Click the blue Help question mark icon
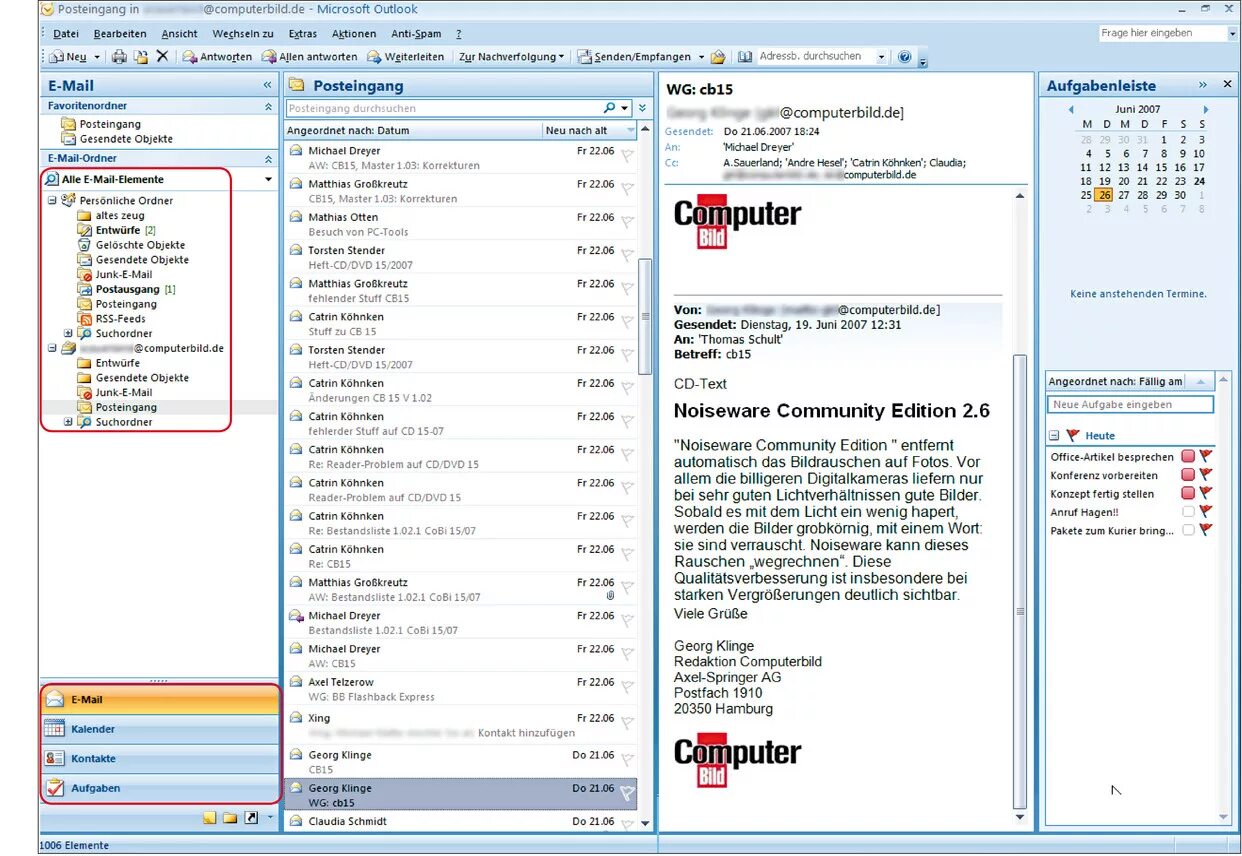Screen dimensions: 1242x856 tap(905, 57)
